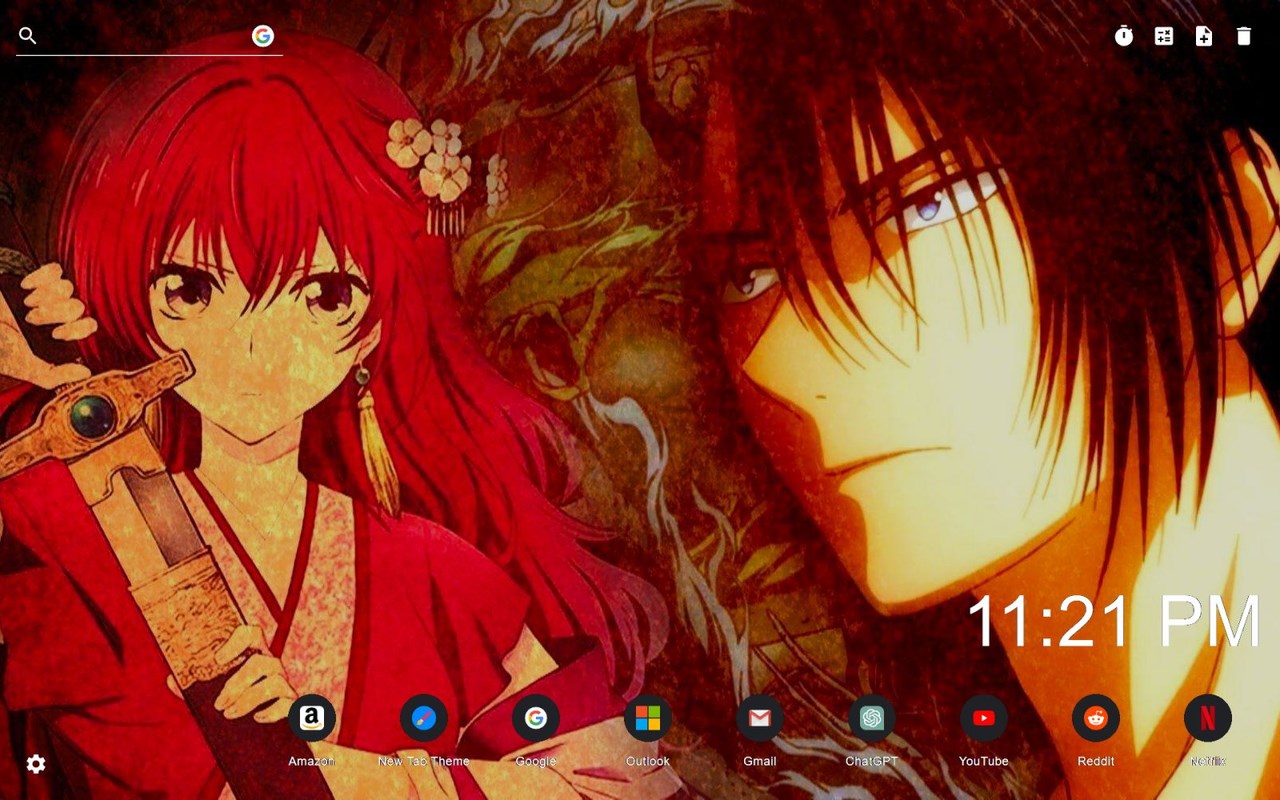The image size is (1280, 800).
Task: Open the calculator icon
Action: 1164,36
